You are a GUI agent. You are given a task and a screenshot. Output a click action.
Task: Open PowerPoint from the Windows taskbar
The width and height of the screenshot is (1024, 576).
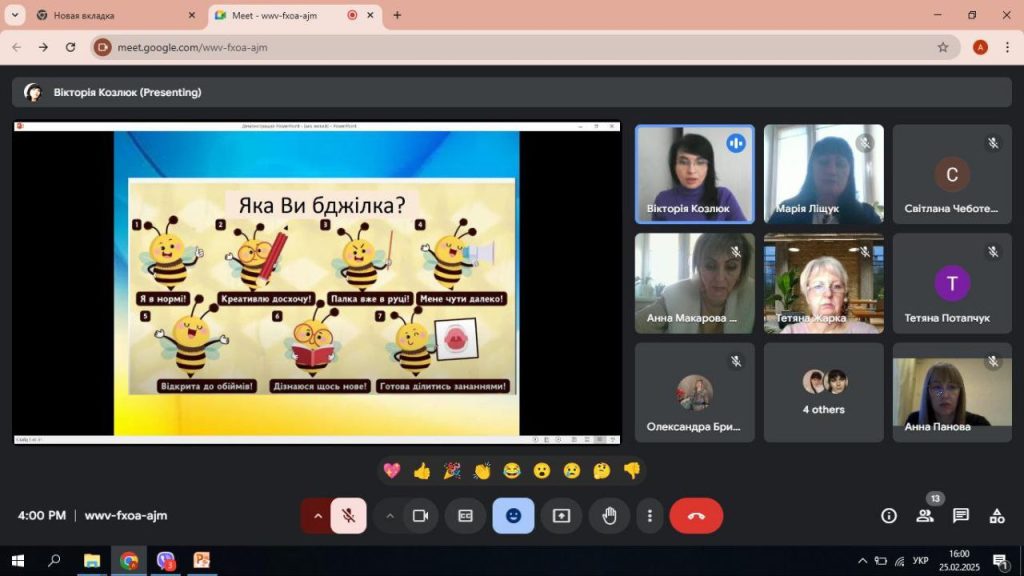point(201,561)
